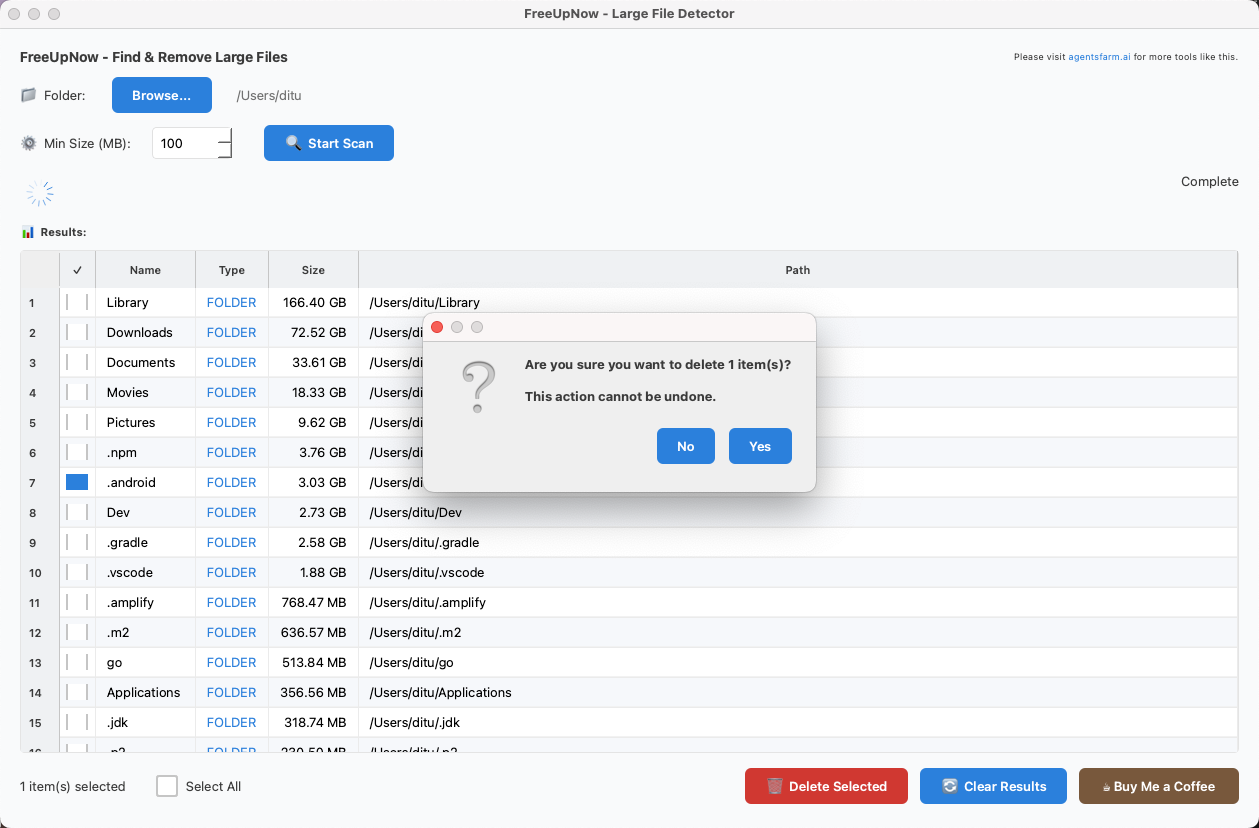Sort results by Size column header
Screen dimensions: 1259x828
[x=313, y=270]
